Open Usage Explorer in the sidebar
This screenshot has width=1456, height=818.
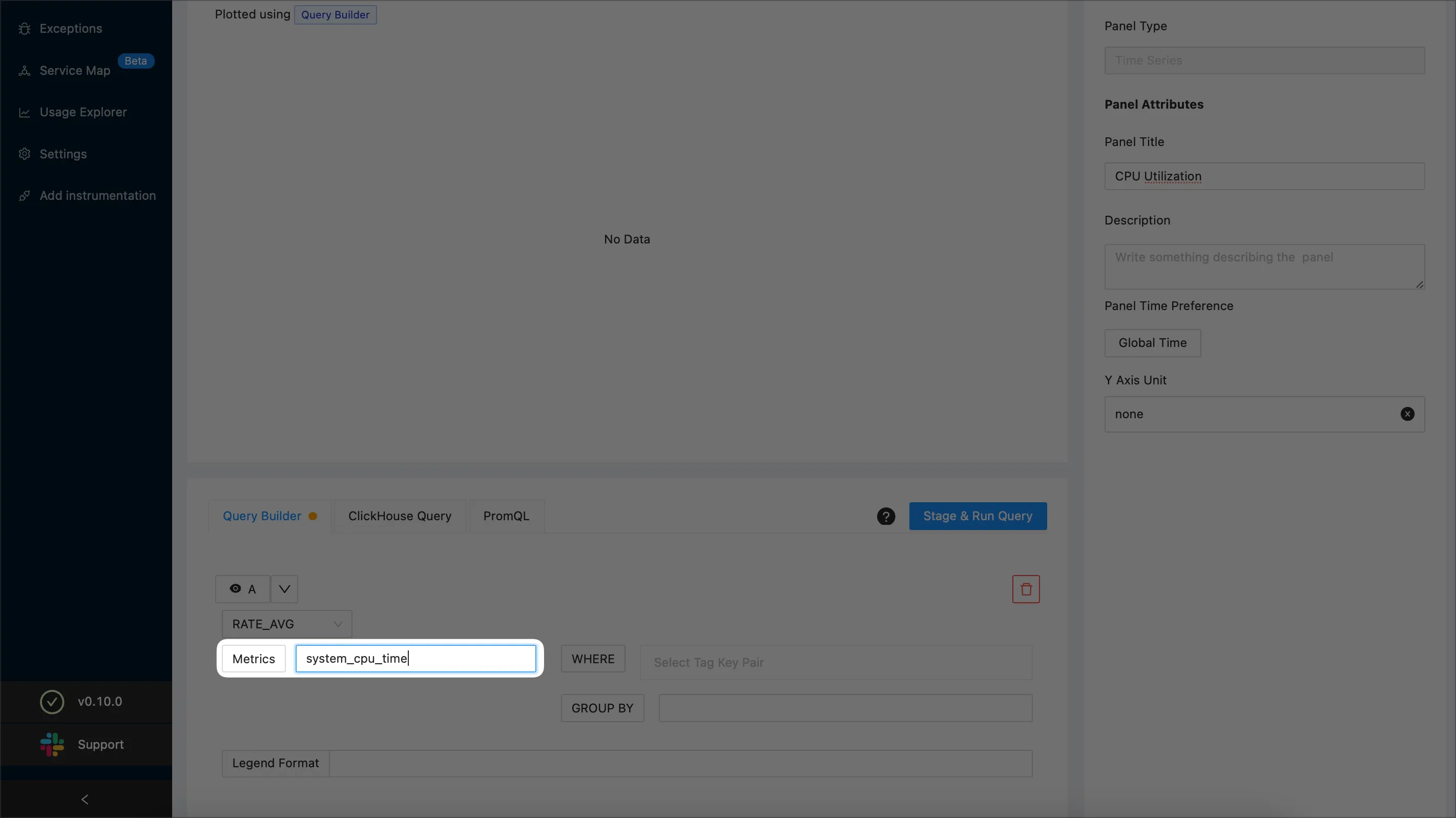[83, 112]
